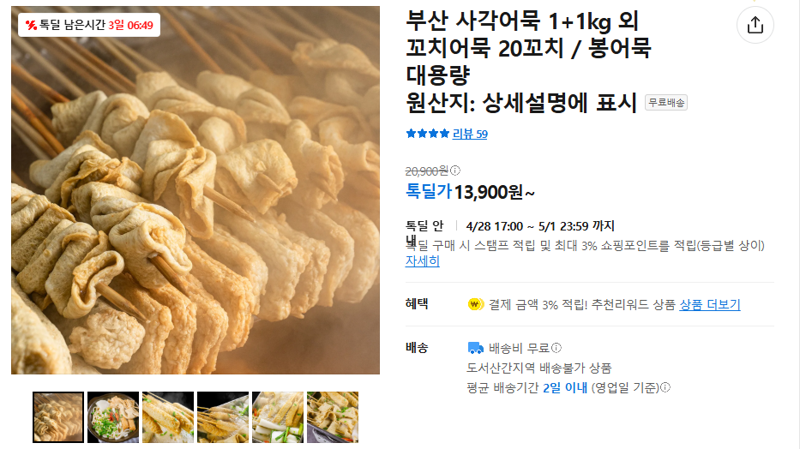Select the fourth product thumbnail
This screenshot has height=449, width=800.
pos(223,417)
